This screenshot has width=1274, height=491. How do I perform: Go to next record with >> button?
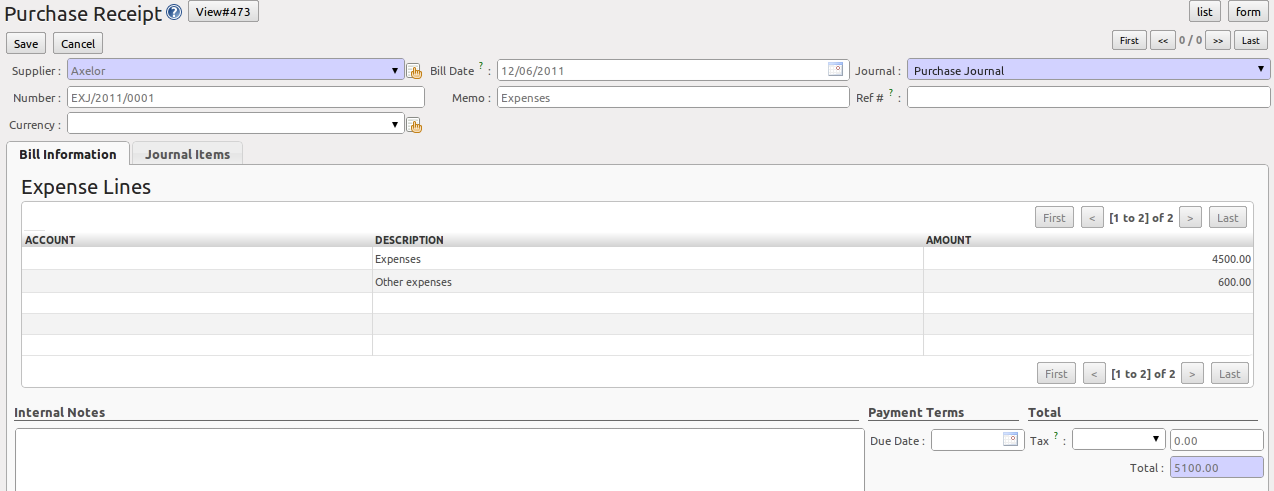1218,40
